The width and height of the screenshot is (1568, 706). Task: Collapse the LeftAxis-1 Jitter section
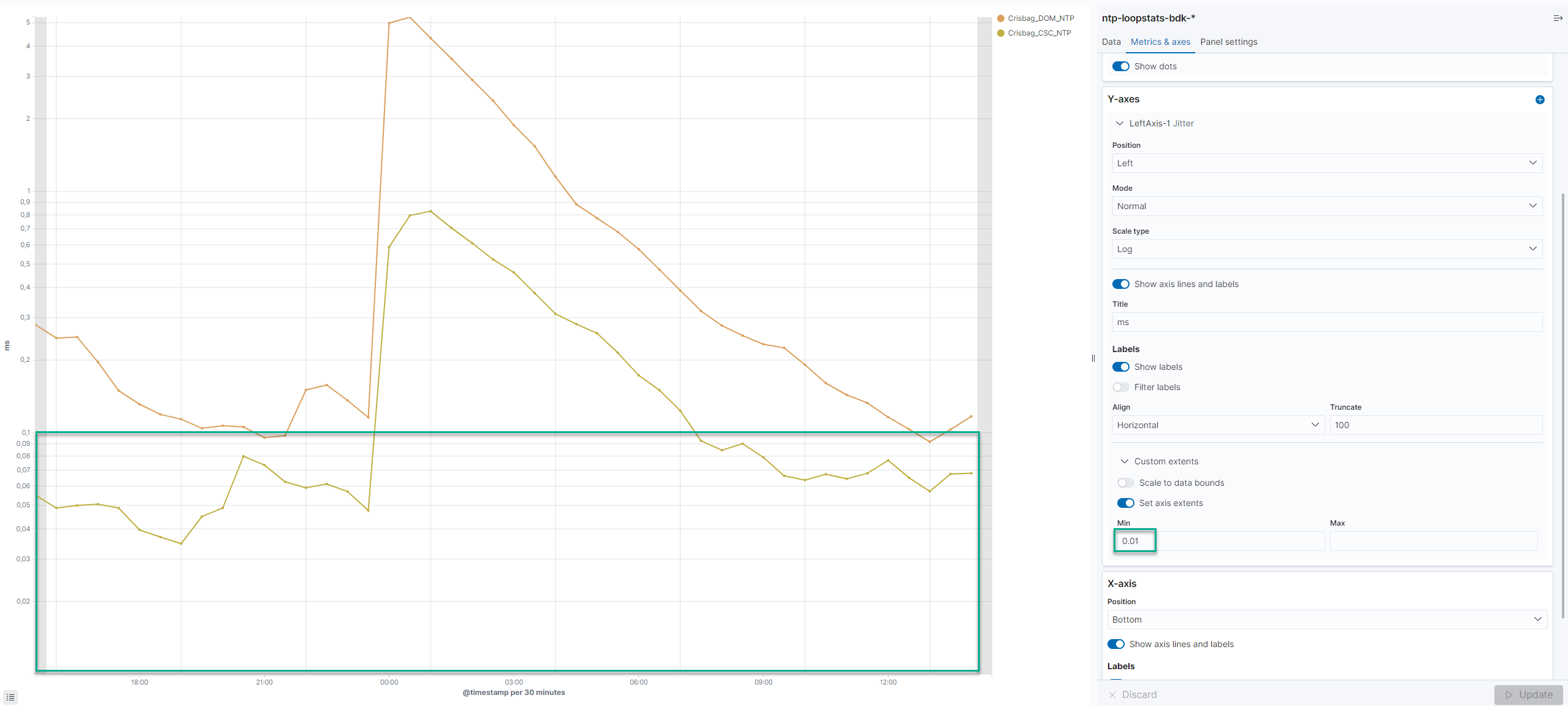pos(1120,123)
